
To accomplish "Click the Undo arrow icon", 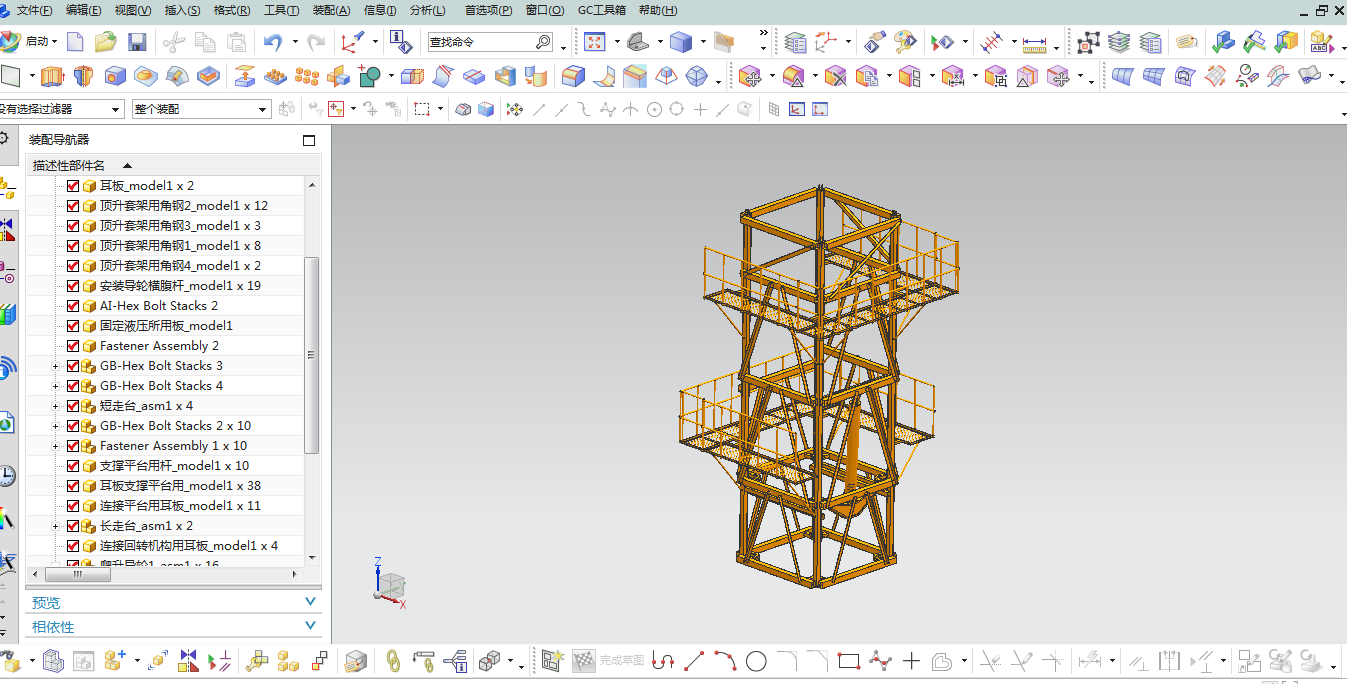I will (x=273, y=42).
